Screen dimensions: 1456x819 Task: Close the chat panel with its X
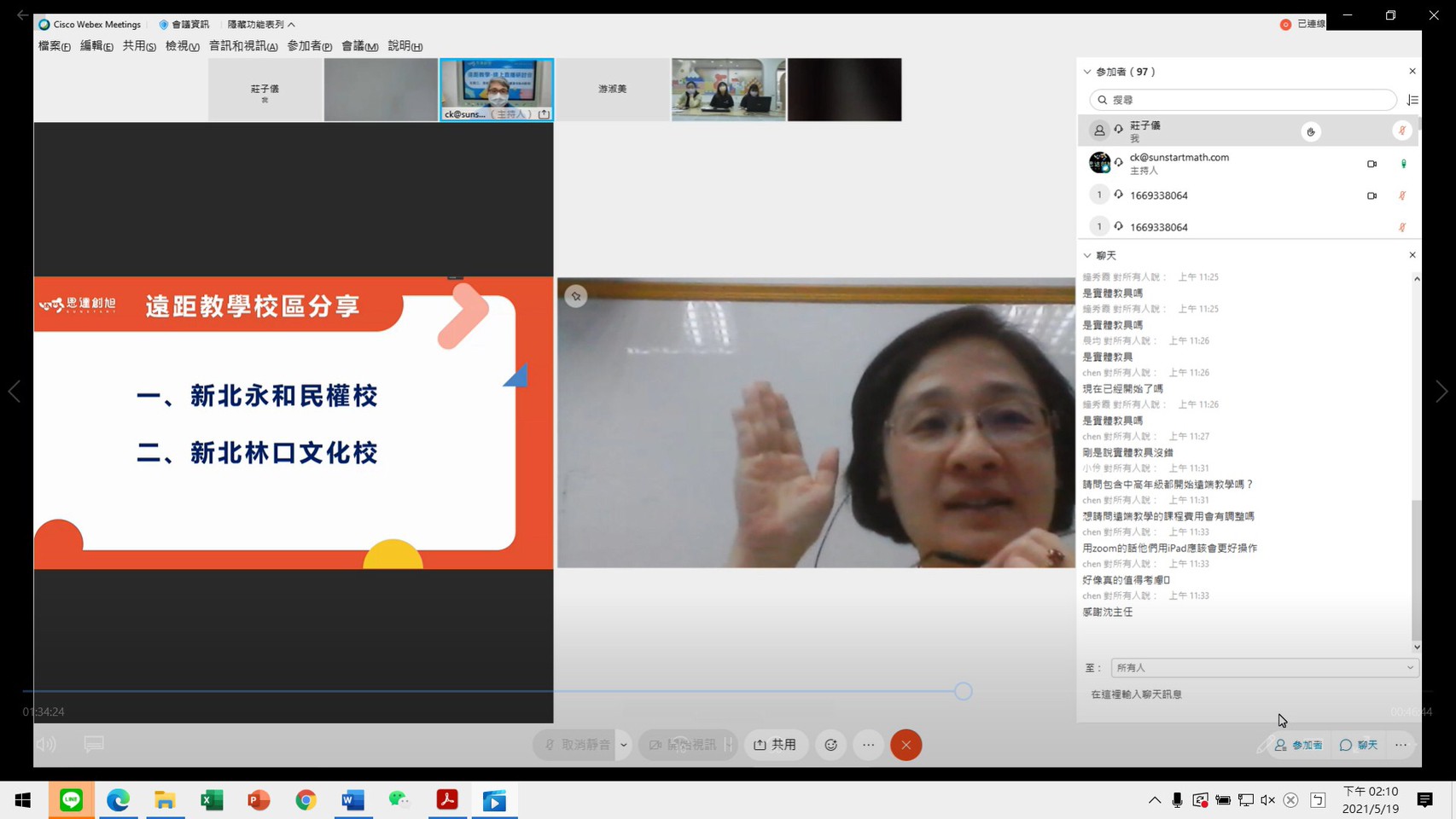1412,255
